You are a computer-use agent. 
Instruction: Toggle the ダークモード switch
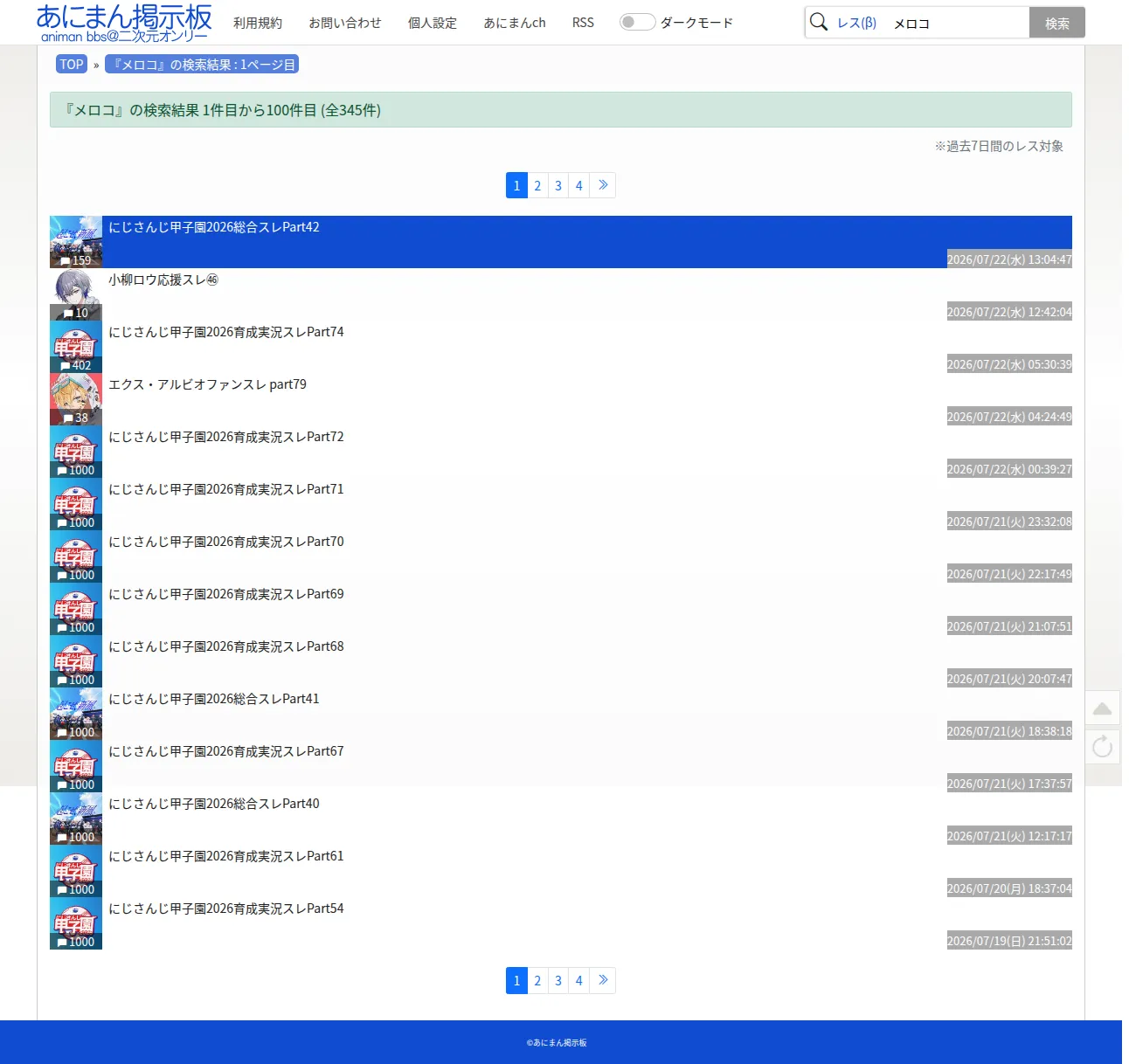click(637, 22)
